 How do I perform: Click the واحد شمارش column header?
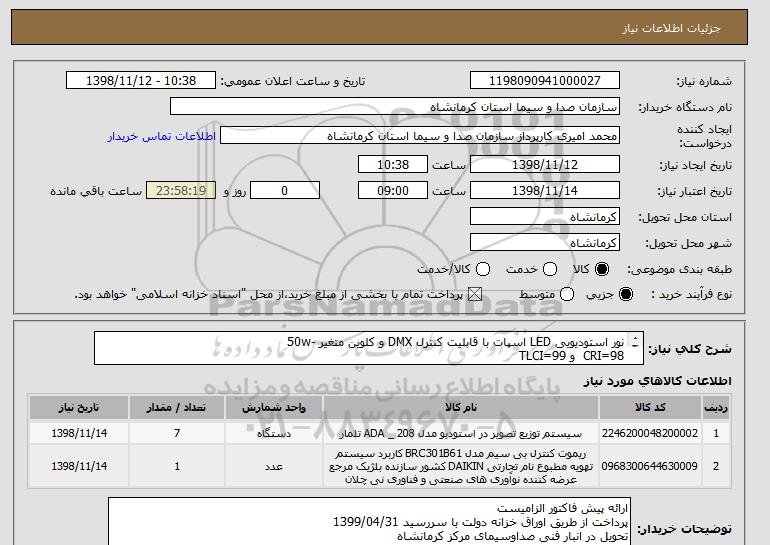274,408
